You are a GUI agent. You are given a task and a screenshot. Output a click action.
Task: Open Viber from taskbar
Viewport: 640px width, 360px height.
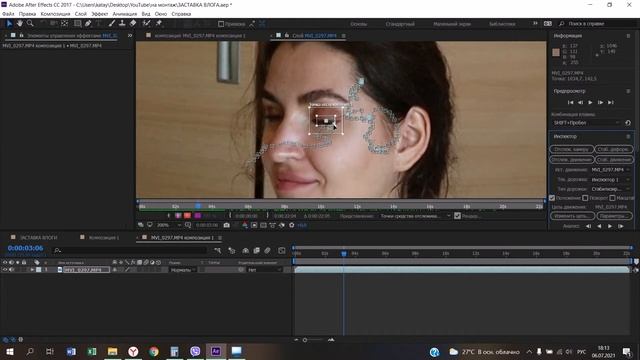pyautogui.click(x=195, y=351)
